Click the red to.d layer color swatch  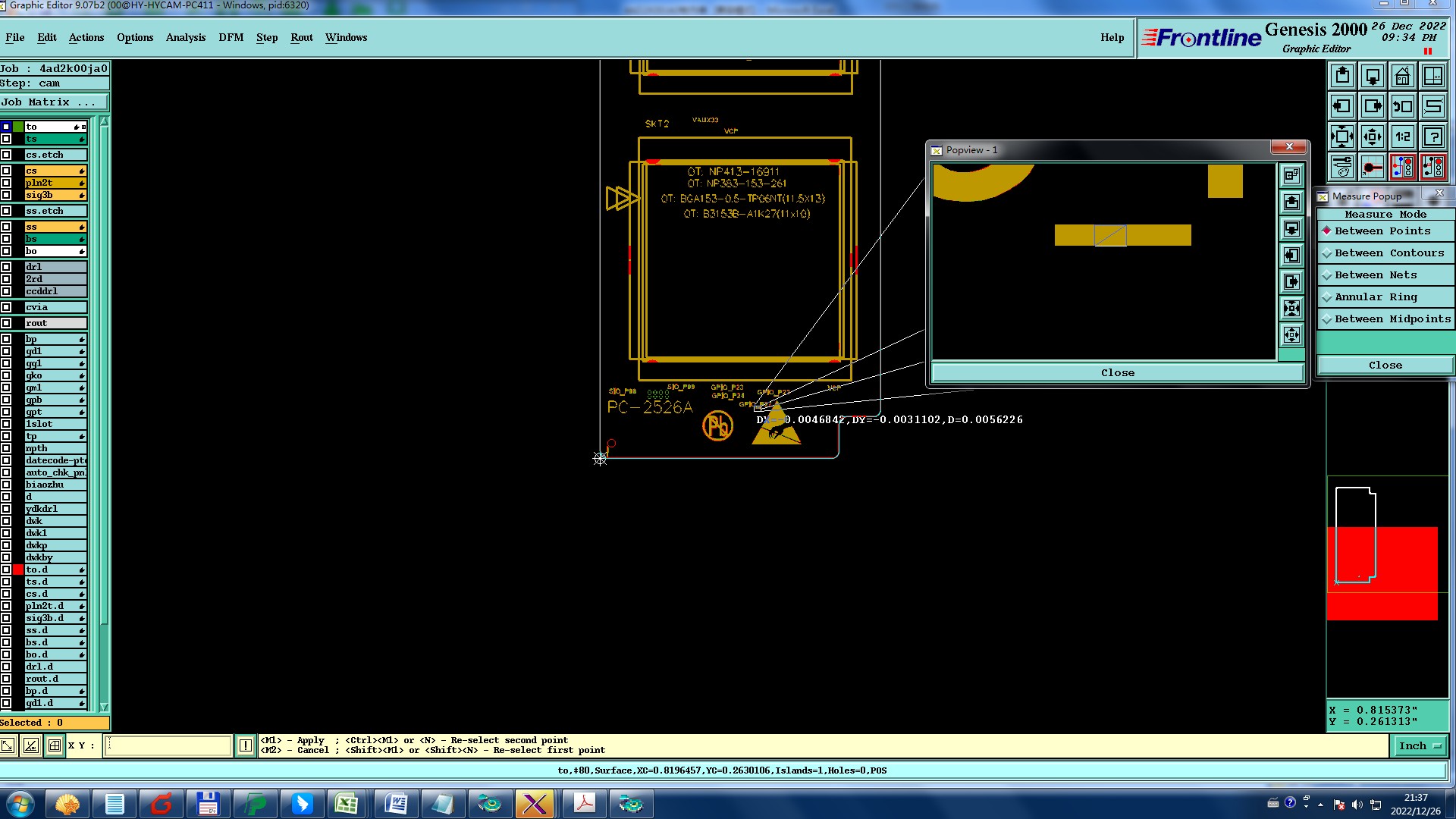18,570
